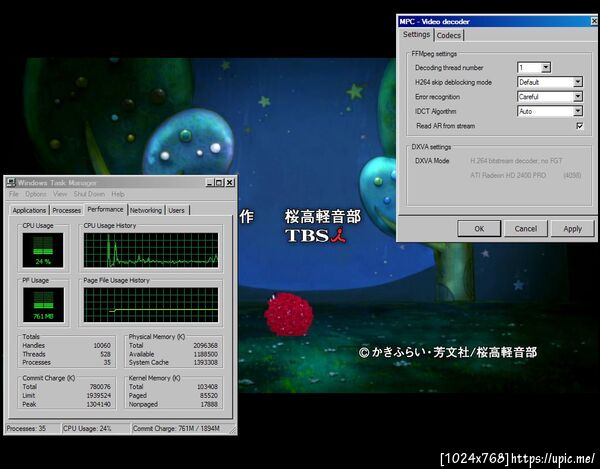Click the Kernel Memory Nonpaged value 17888
Image resolution: width=600 pixels, height=469 pixels.
point(209,404)
